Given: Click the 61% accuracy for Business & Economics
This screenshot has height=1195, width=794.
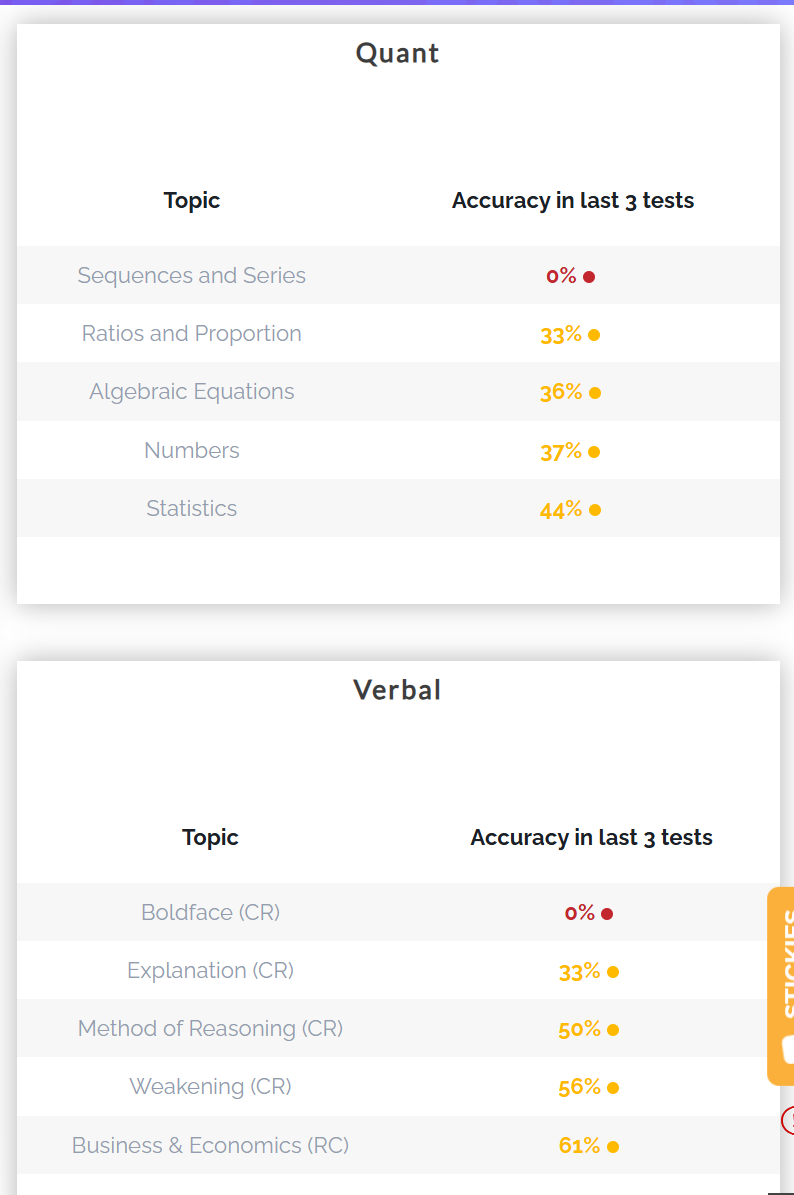Looking at the screenshot, I should 579,1146.
